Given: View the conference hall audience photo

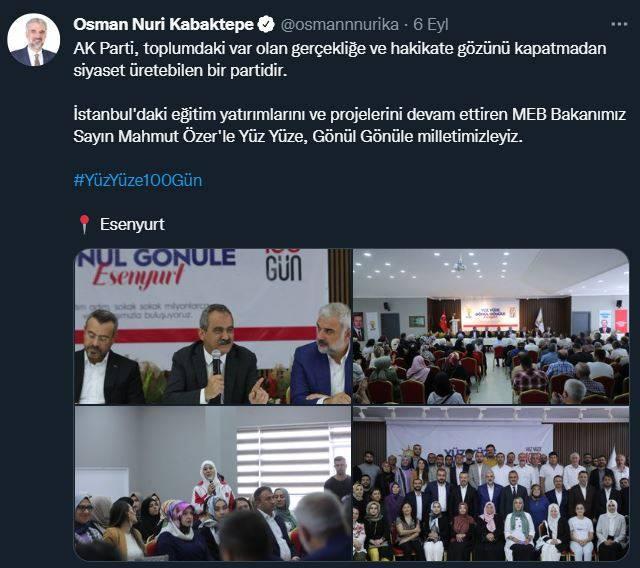Looking at the screenshot, I should point(491,326).
